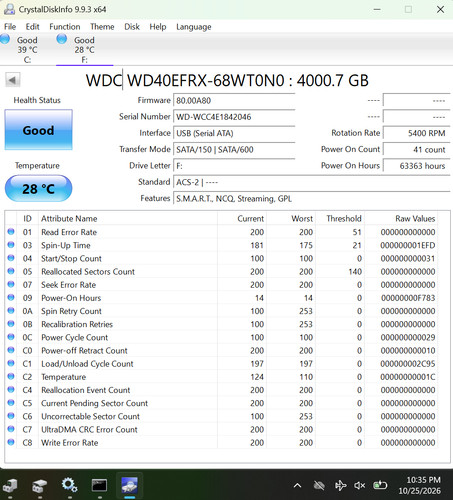Screen dimensions: 453x500
Task: Click status icon for UltraDMA CRC Error Count
Action: coord(11,429)
